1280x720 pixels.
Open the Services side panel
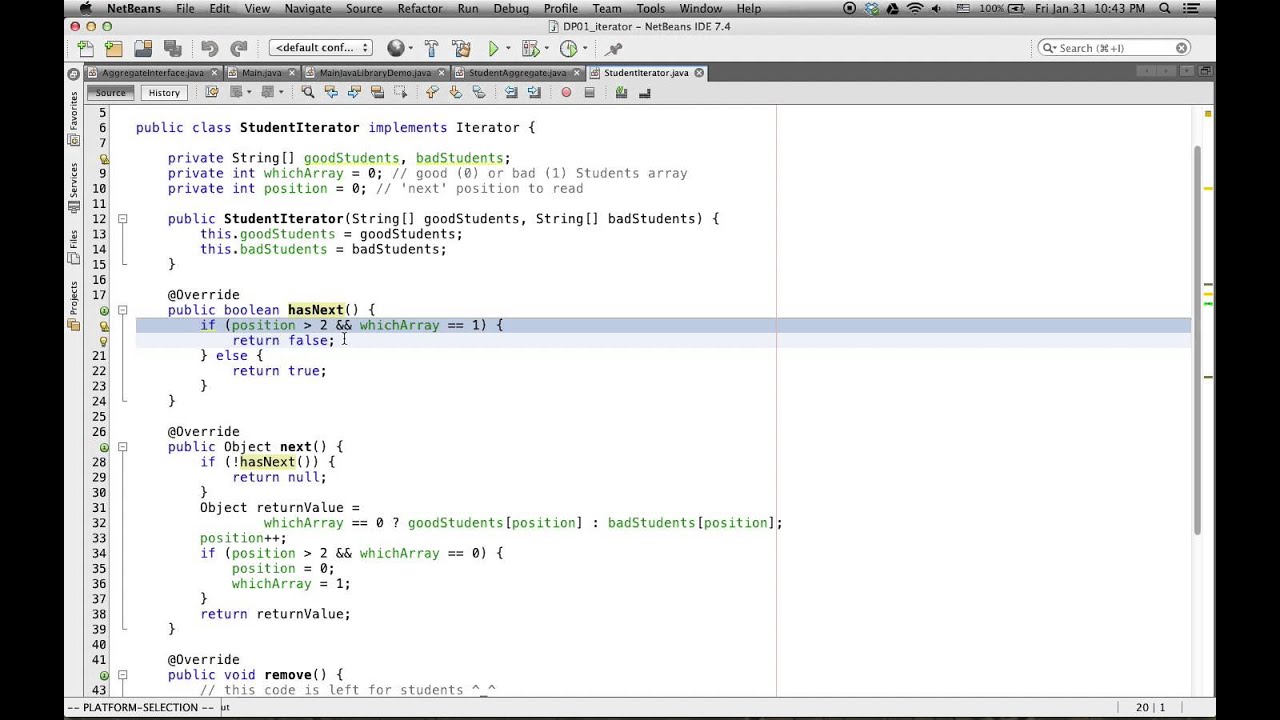(x=73, y=187)
